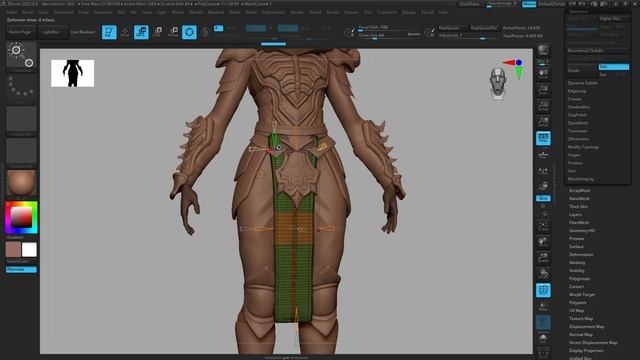Select the white secondary color swatch
Viewport: 640px width, 360px height.
(29, 249)
